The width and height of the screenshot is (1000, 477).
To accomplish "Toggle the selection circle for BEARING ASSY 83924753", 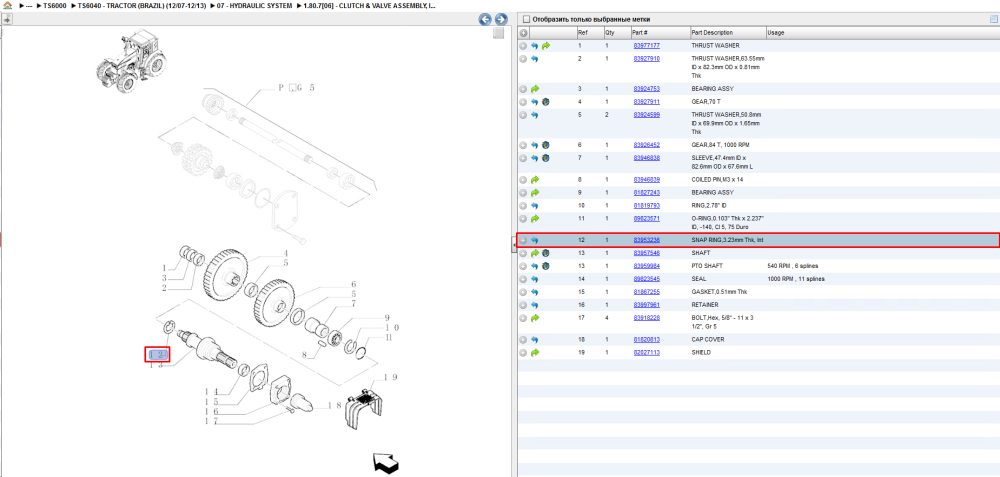I will 524,89.
